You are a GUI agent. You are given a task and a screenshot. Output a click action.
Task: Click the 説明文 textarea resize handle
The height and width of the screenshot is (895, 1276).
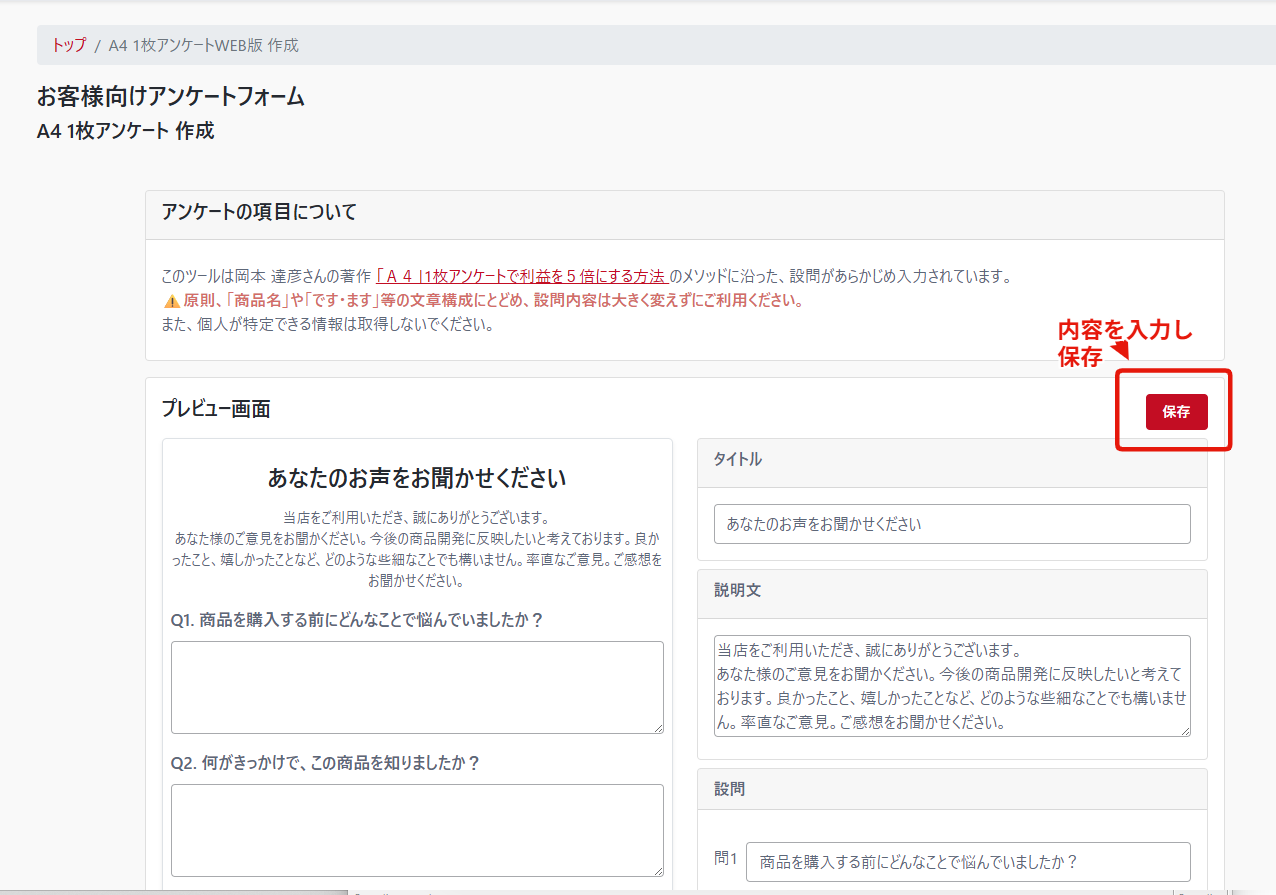1185,731
